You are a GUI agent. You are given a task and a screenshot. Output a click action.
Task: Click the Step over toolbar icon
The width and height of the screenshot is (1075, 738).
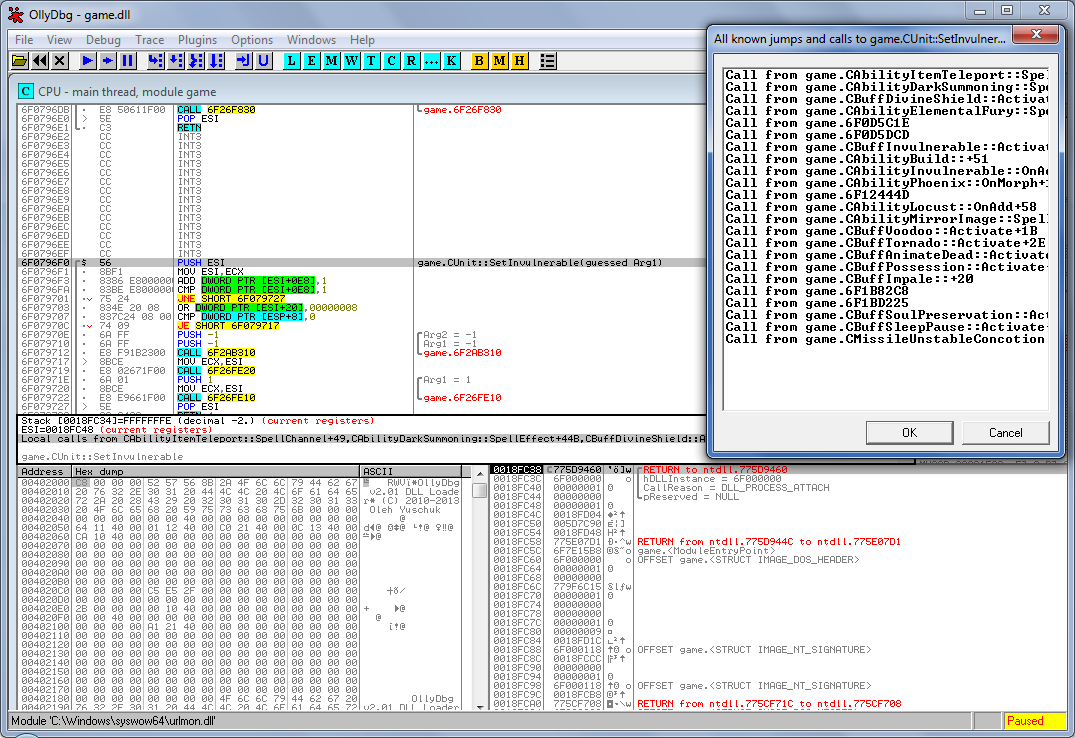click(x=176, y=61)
